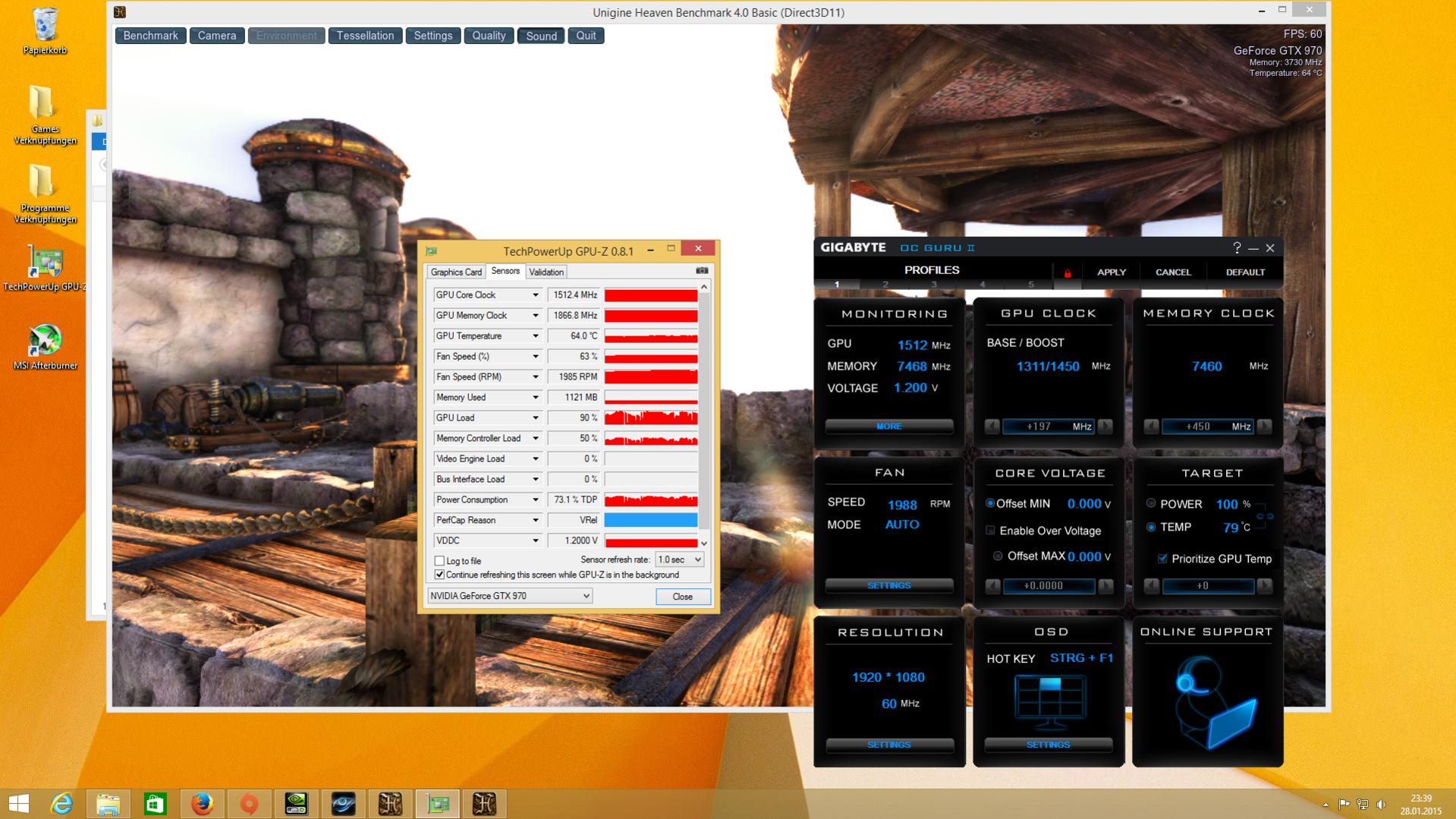Click MORE in the Monitoring panel
The width and height of the screenshot is (1456, 819).
click(x=889, y=427)
